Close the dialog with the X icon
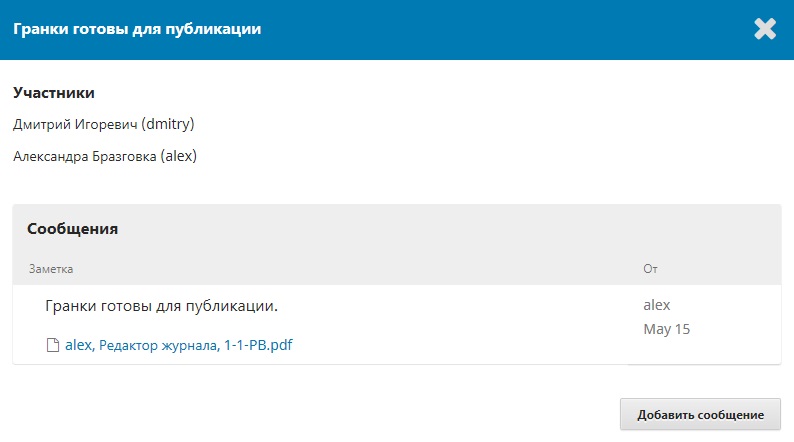Image resolution: width=794 pixels, height=442 pixels. [x=765, y=29]
